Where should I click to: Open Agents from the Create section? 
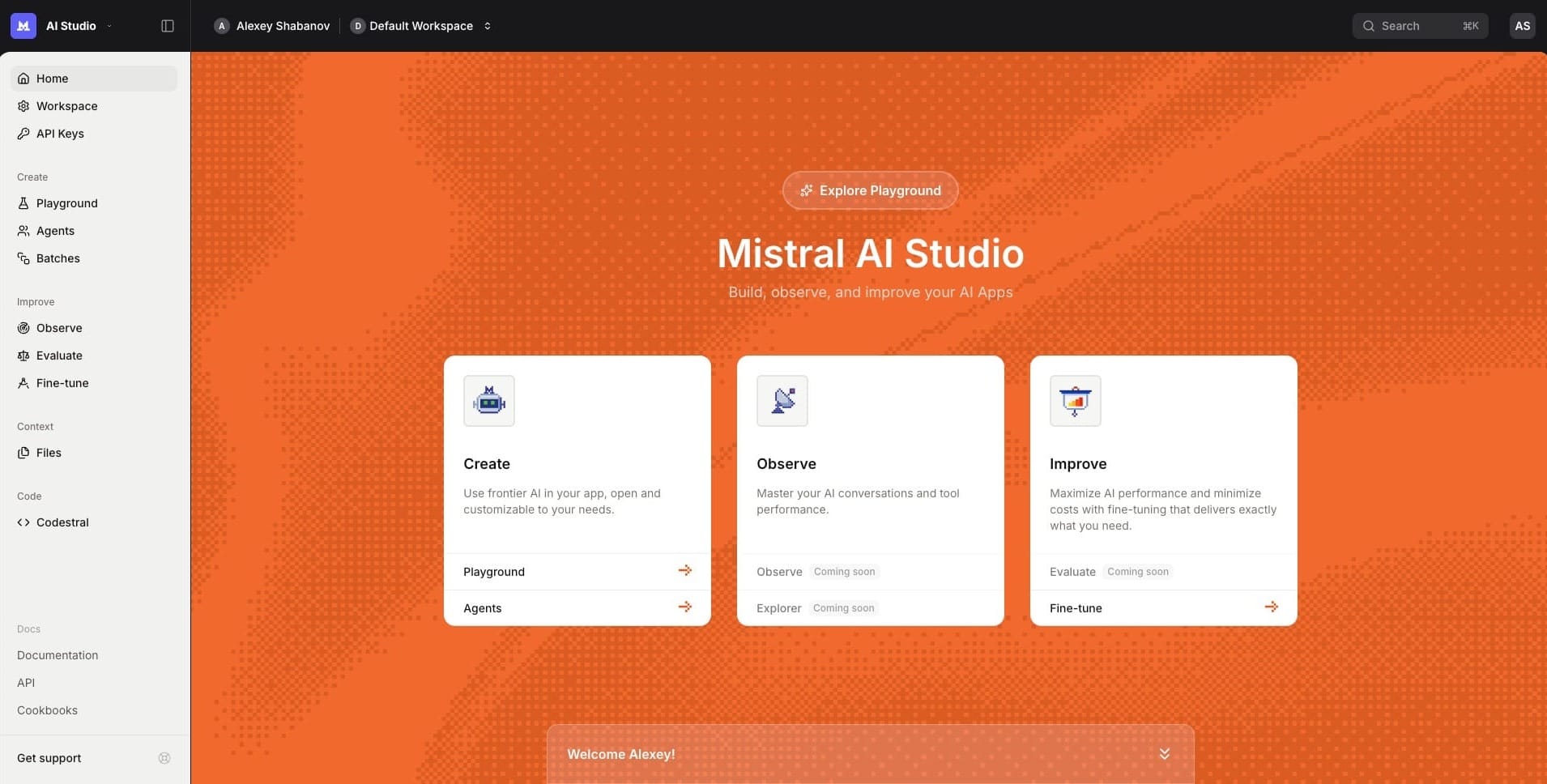click(x=56, y=231)
